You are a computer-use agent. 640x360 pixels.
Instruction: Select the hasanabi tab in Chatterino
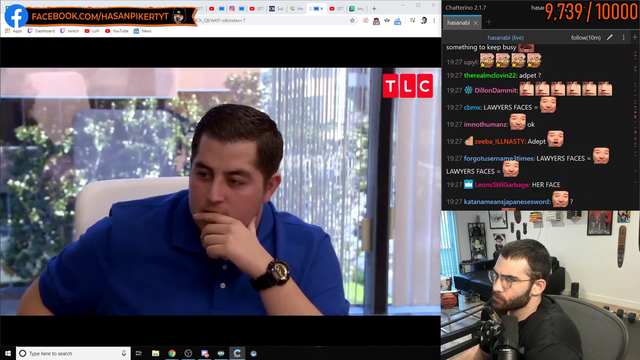458,23
